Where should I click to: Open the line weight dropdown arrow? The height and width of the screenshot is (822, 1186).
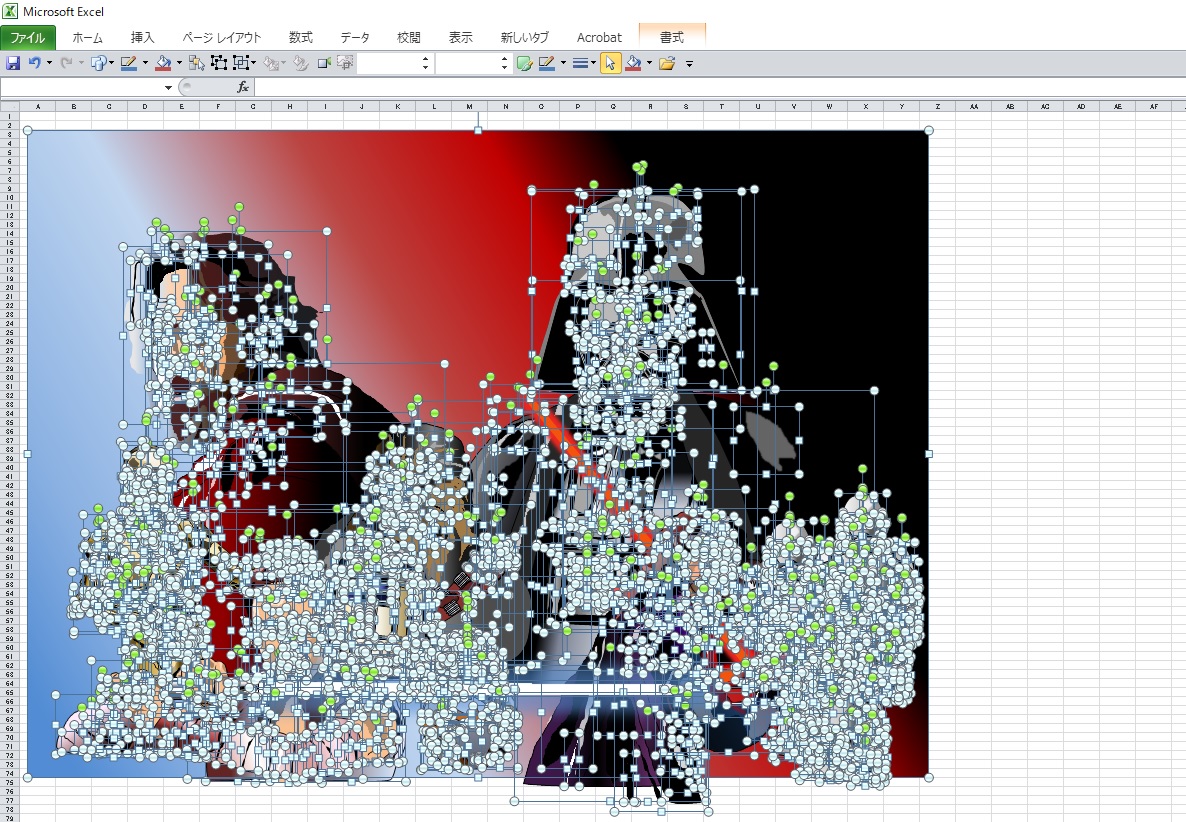594,64
